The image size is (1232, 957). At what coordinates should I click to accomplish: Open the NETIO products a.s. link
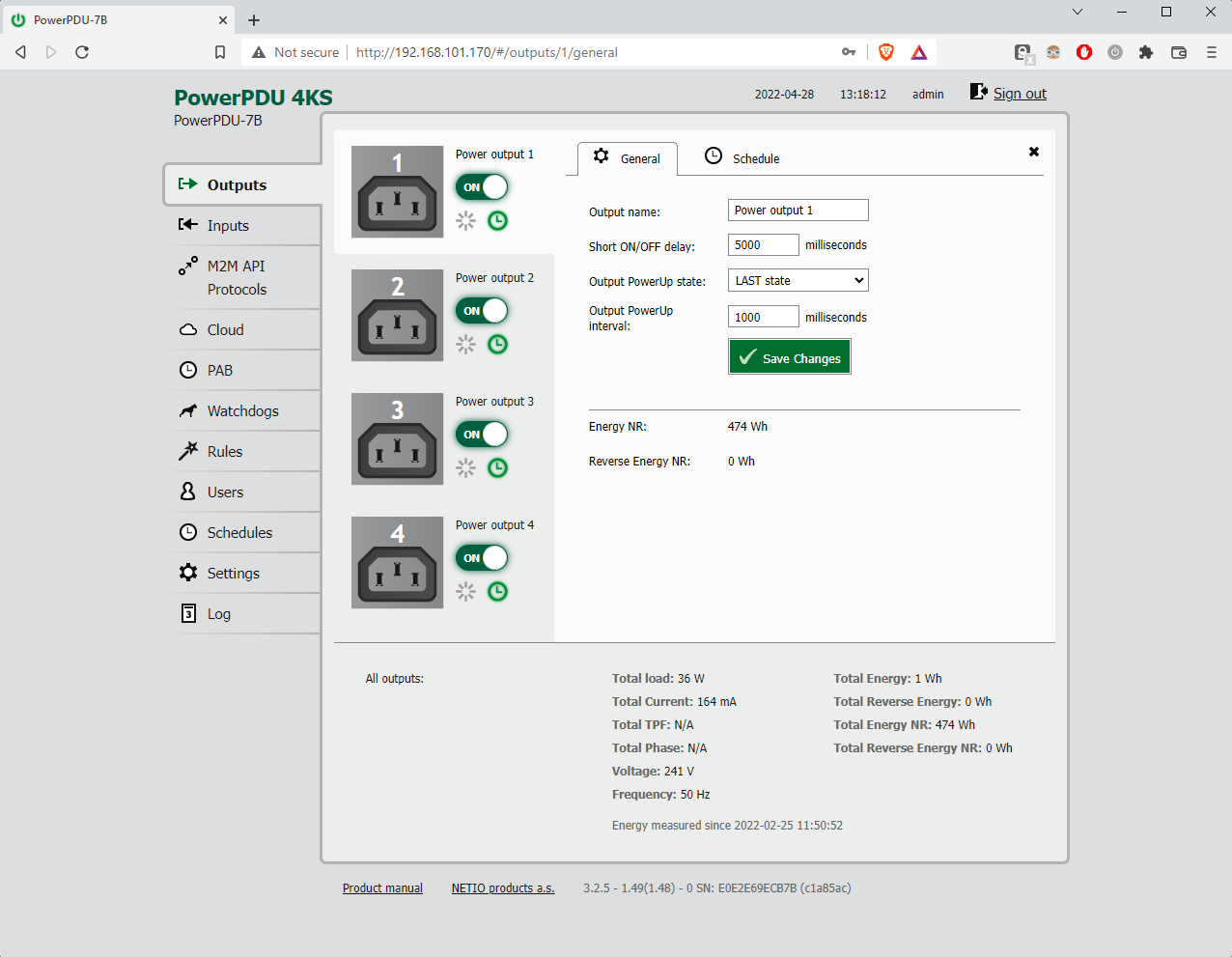[x=503, y=888]
